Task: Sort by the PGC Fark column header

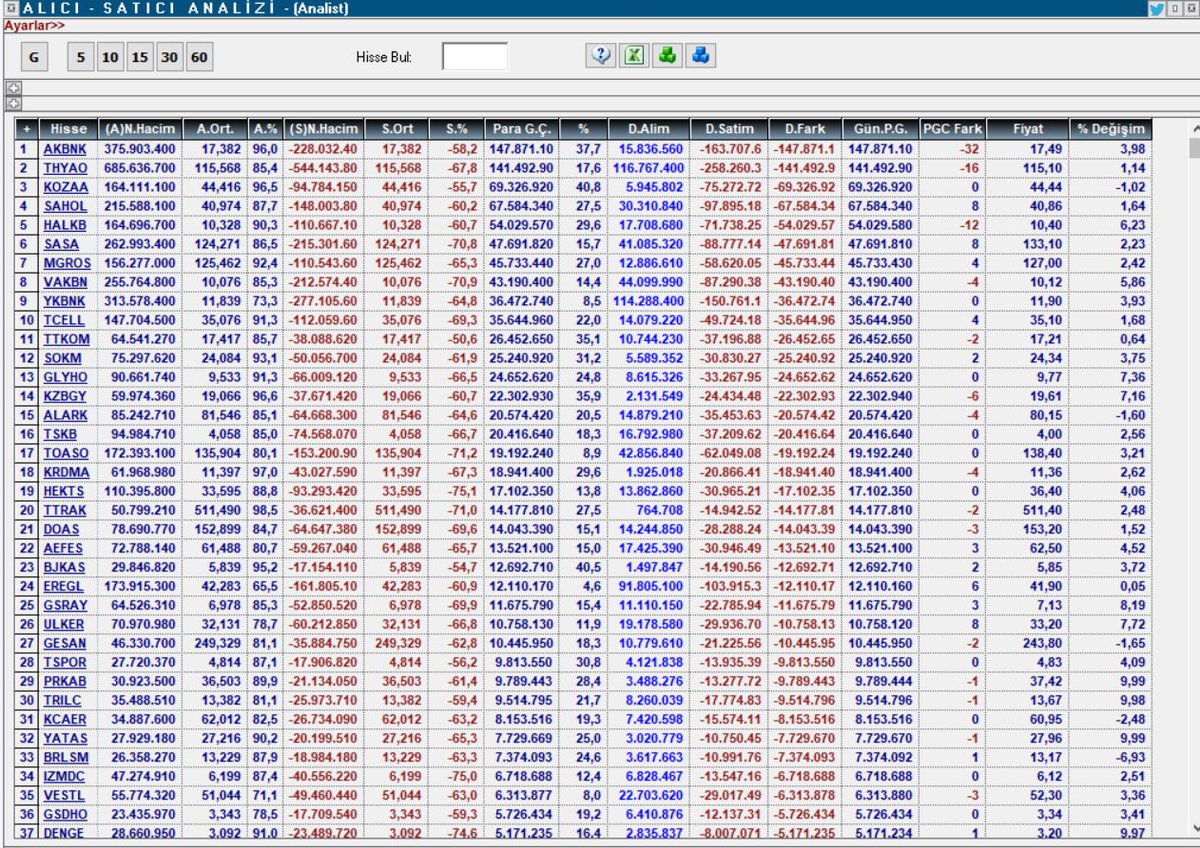Action: pyautogui.click(x=952, y=129)
